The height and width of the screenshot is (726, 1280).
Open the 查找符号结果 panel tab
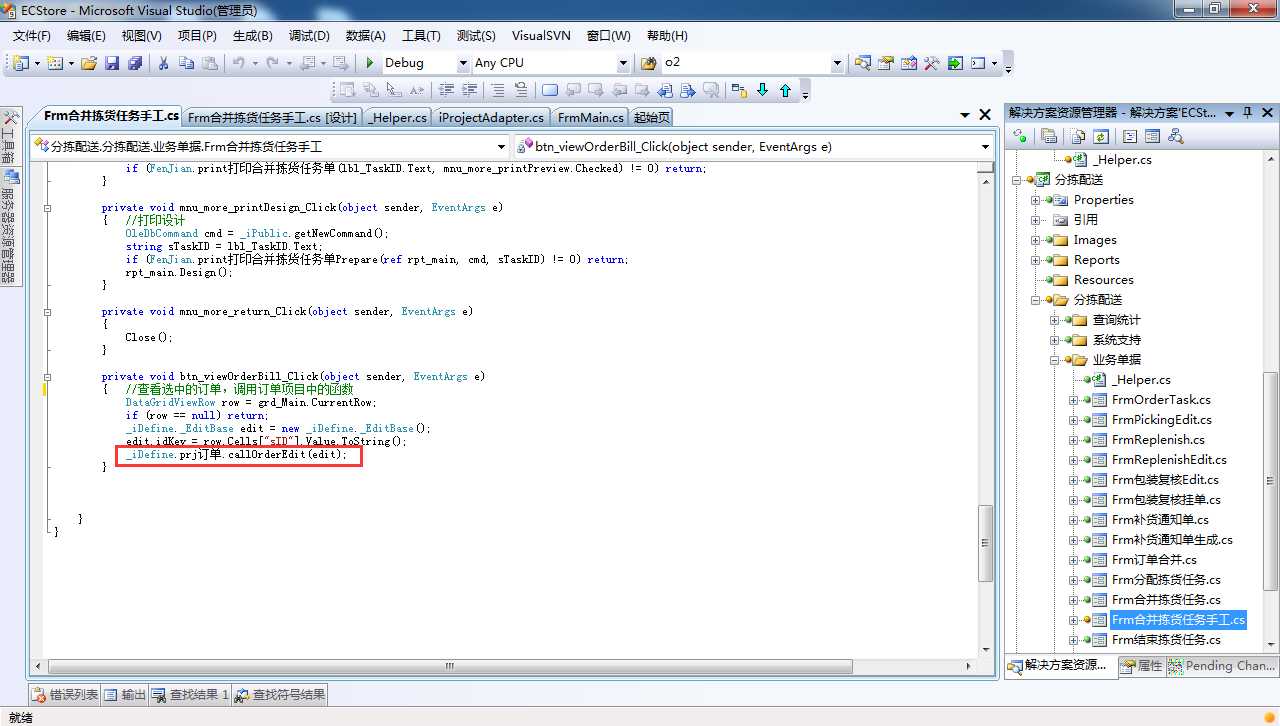280,695
